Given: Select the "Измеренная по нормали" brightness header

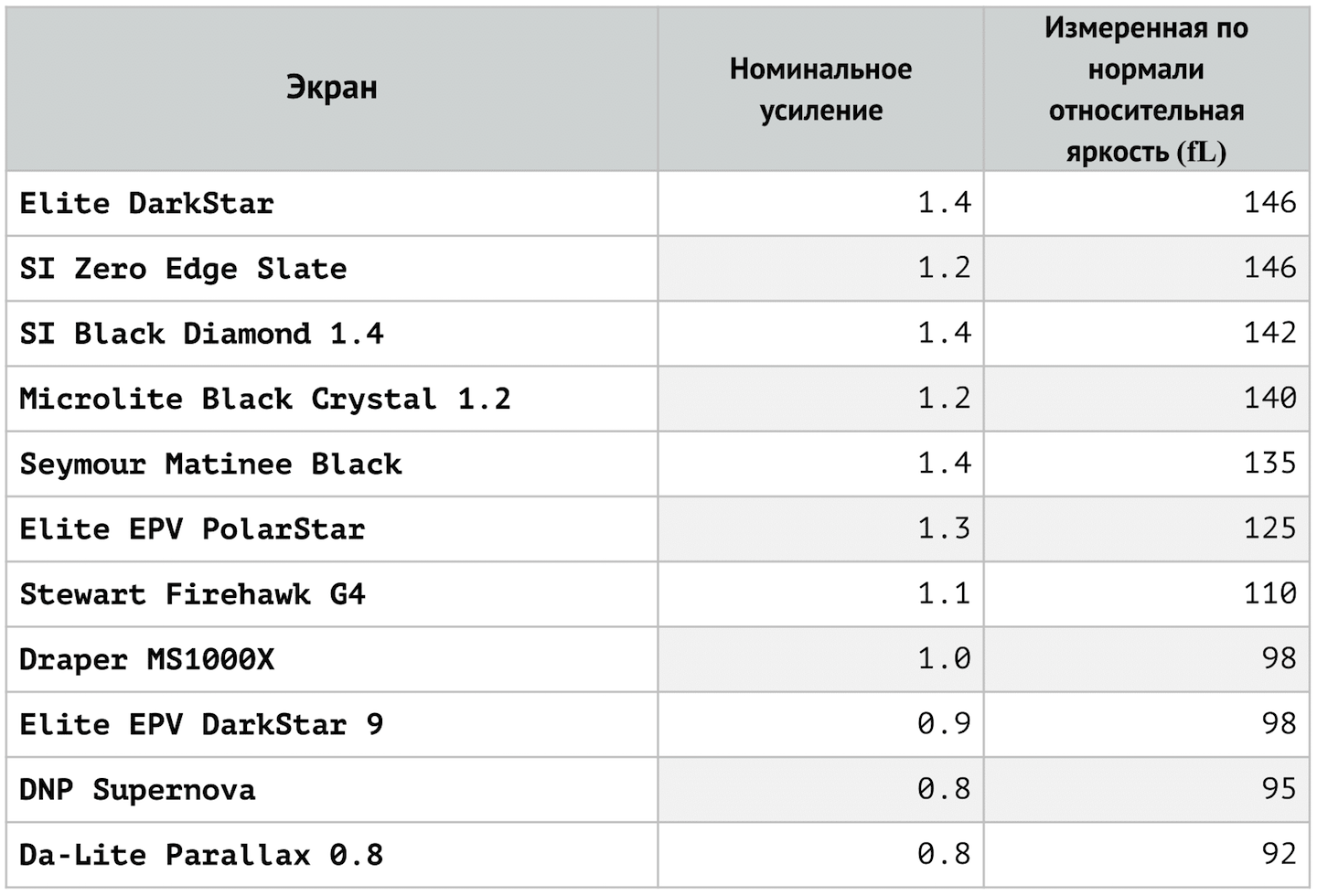Looking at the screenshot, I should [1146, 90].
